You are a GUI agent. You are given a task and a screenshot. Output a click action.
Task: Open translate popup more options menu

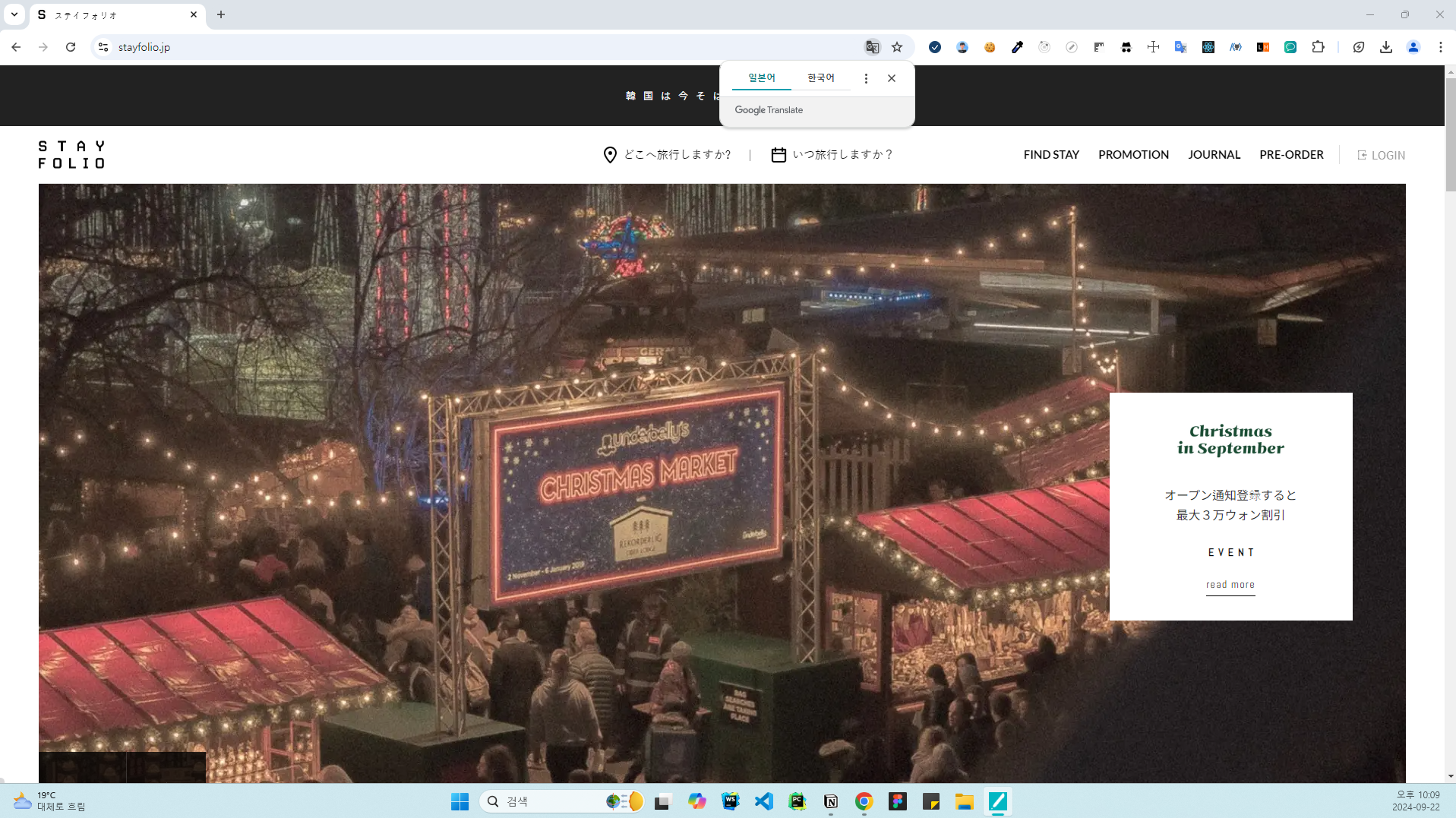[866, 78]
